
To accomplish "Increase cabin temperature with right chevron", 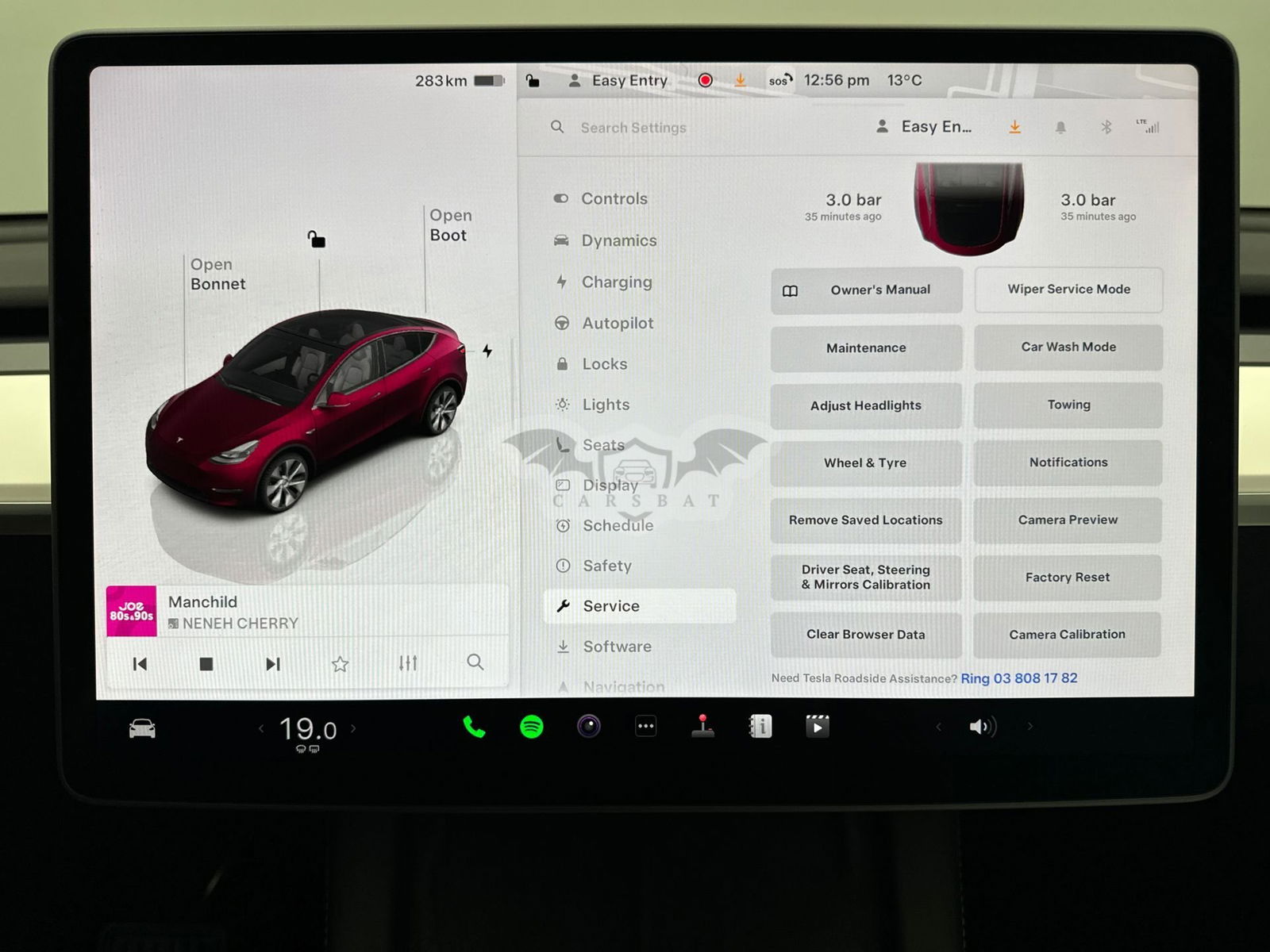I will point(354,728).
